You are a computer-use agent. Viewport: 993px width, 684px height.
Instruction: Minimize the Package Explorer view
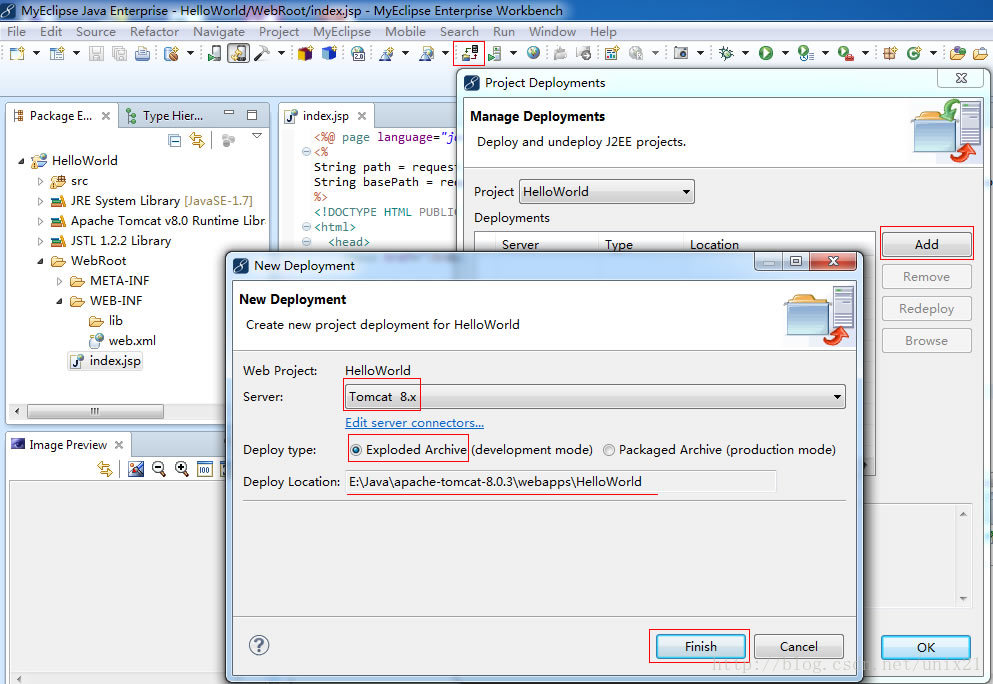coord(229,113)
